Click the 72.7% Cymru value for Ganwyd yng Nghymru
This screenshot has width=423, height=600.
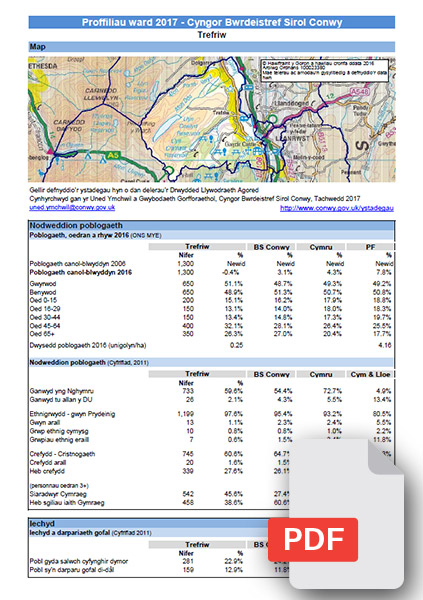pyautogui.click(x=332, y=391)
